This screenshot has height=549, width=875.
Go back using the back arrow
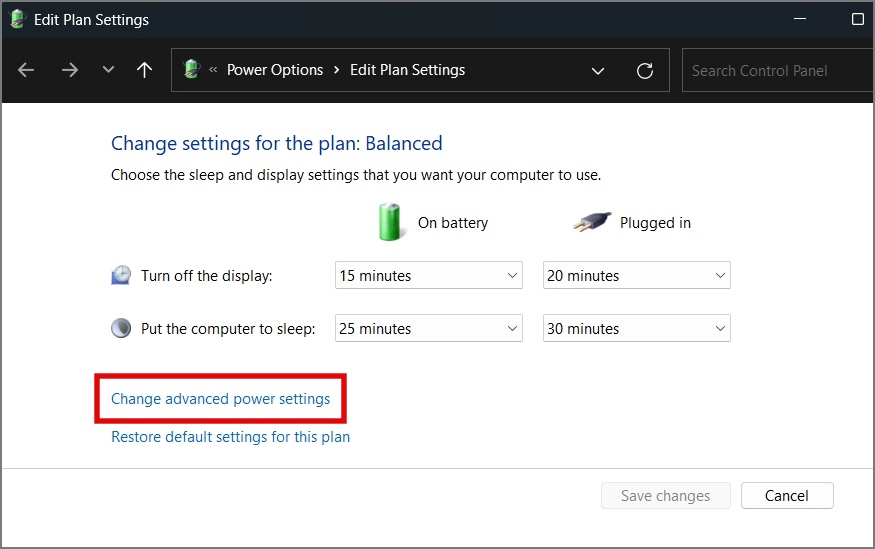26,70
